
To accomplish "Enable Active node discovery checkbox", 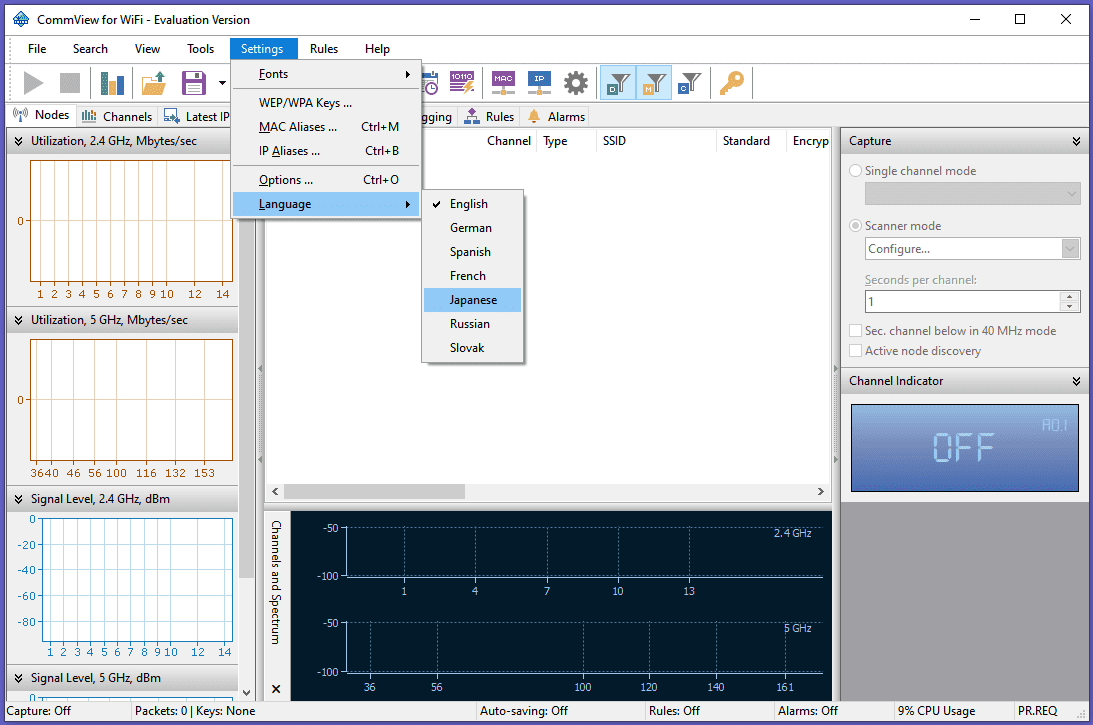I will click(856, 351).
